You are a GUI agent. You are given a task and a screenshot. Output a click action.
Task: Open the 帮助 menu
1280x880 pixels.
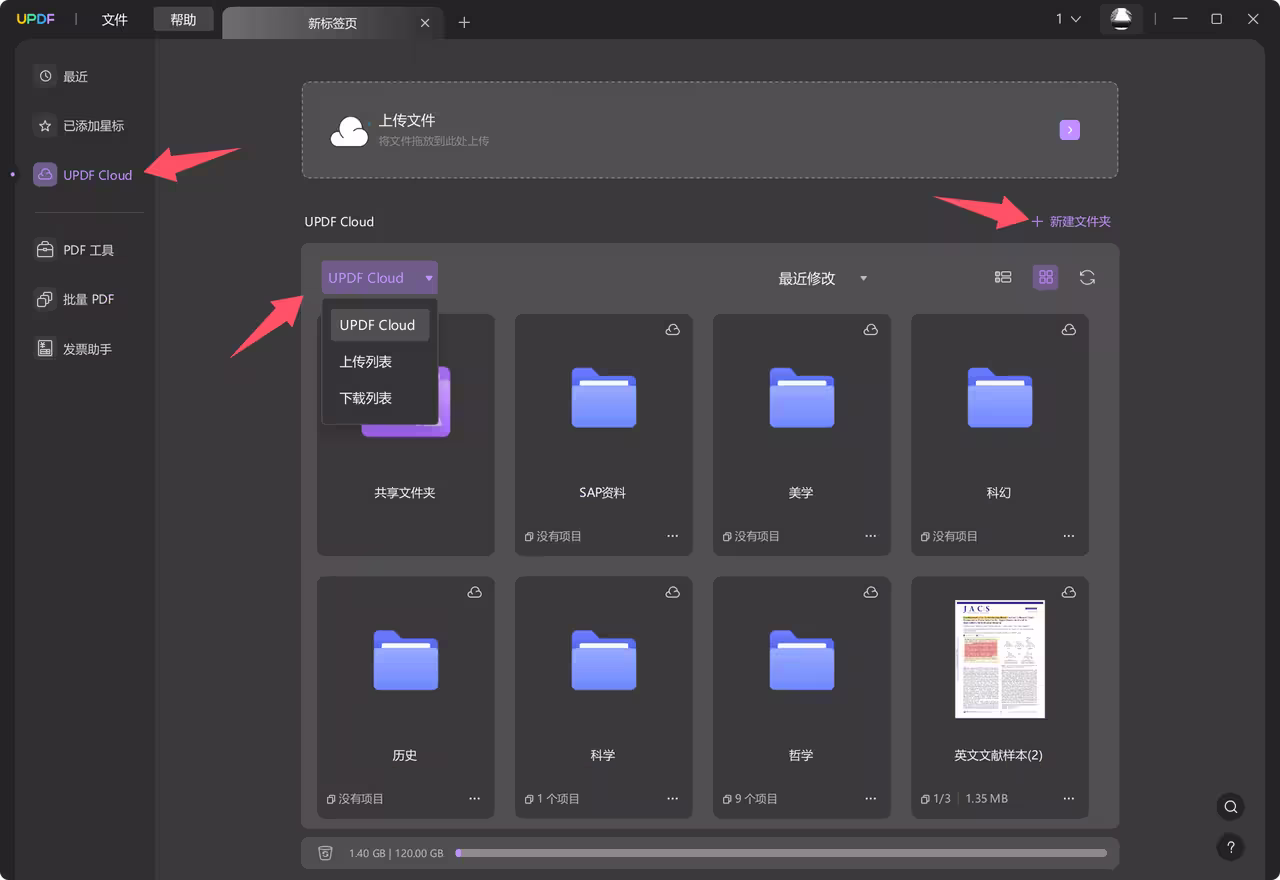tap(183, 19)
